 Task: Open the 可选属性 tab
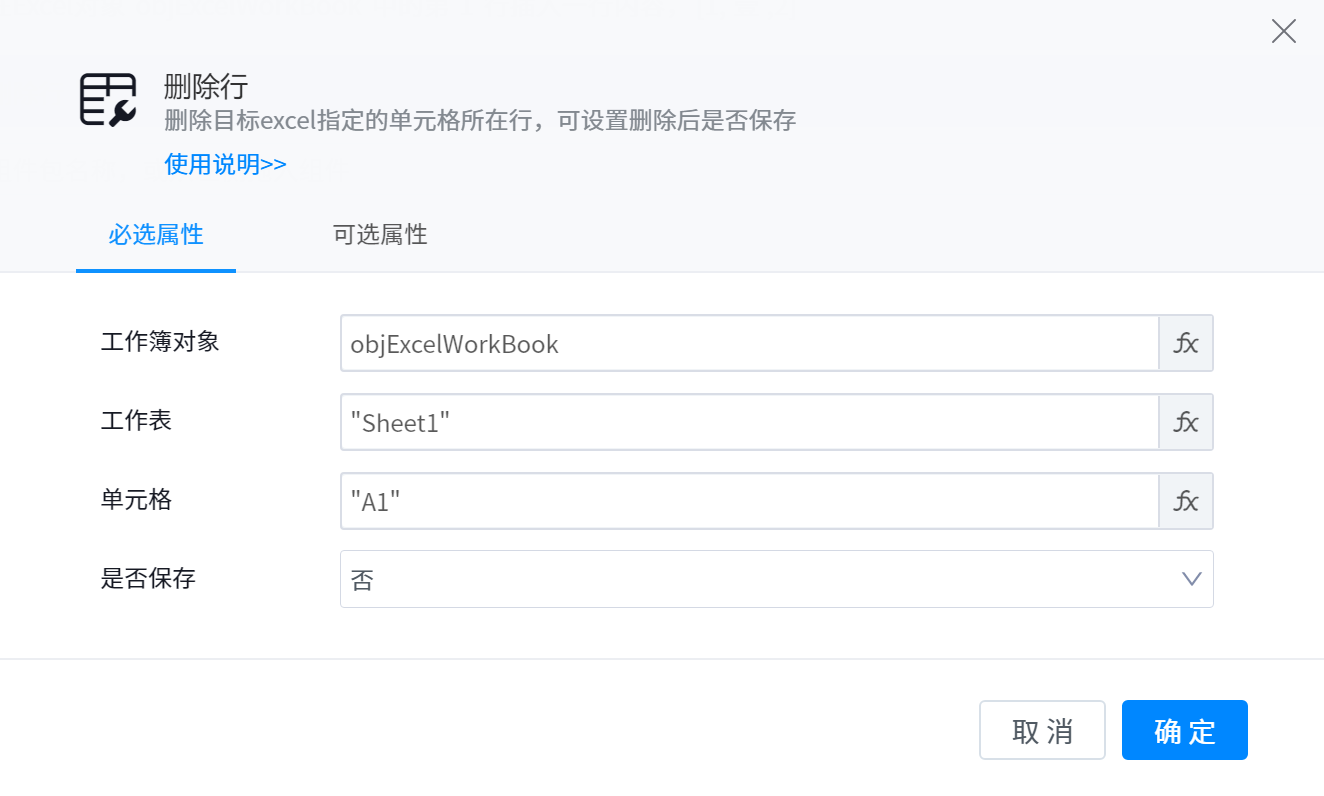pos(380,235)
